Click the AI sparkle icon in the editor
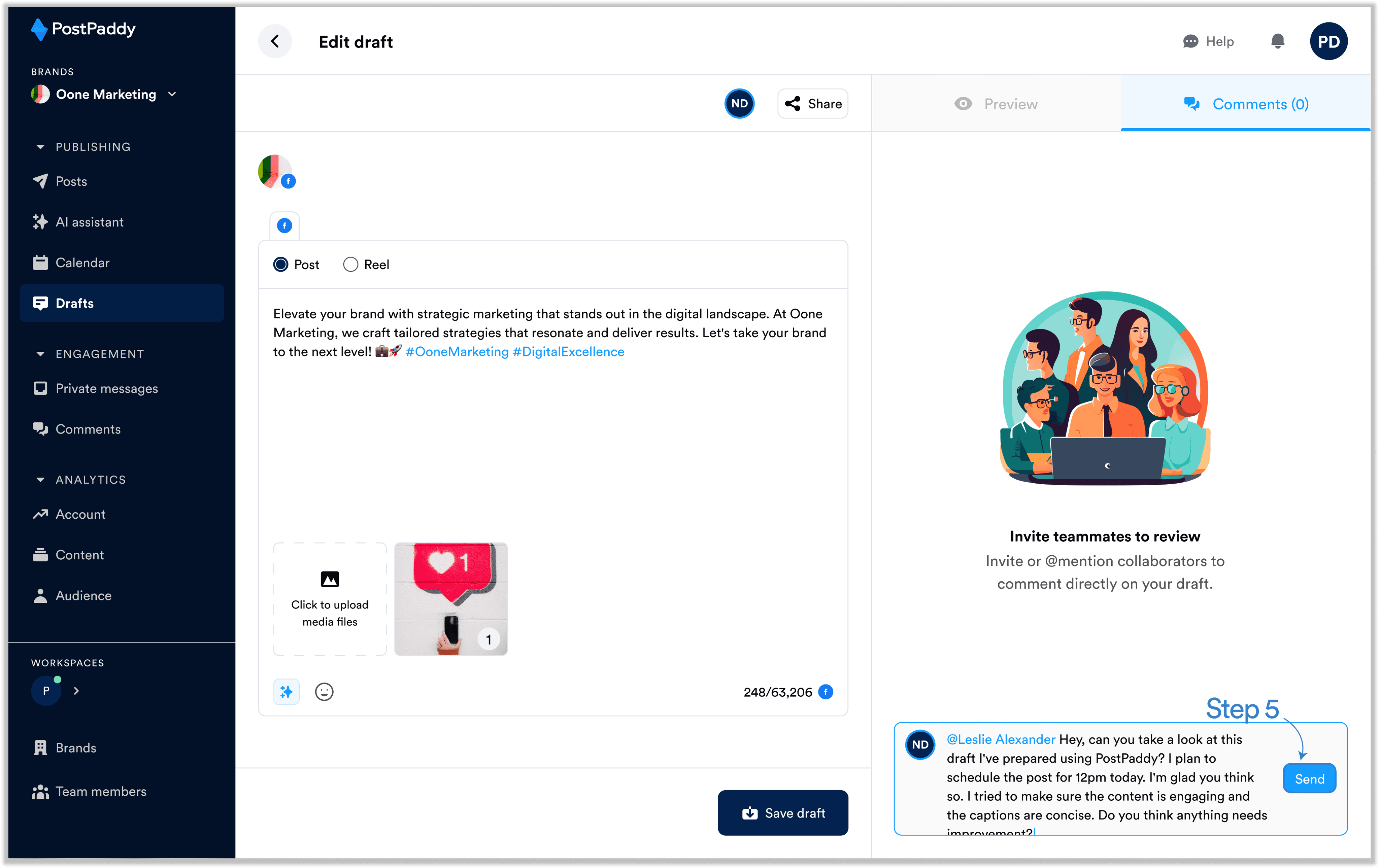This screenshot has width=1379, height=868. (x=286, y=692)
